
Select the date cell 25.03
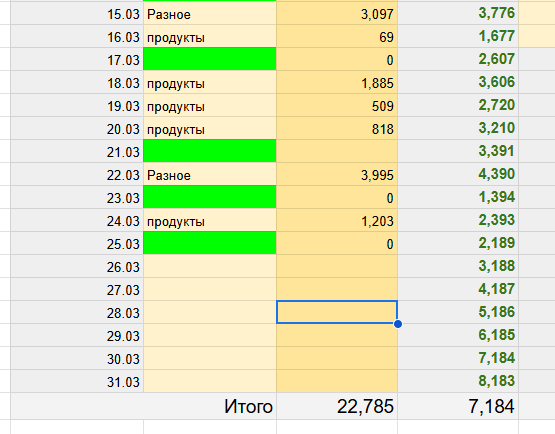pyautogui.click(x=77, y=244)
